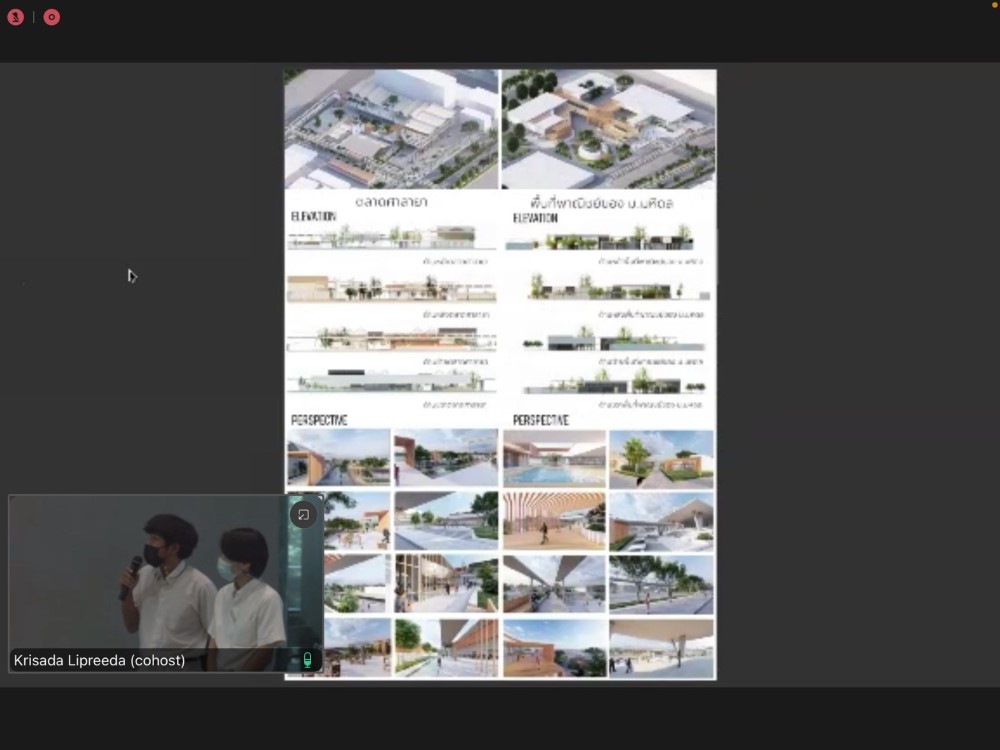Select the bottom-right perspective image on poster
1000x750 pixels.
pos(661,648)
